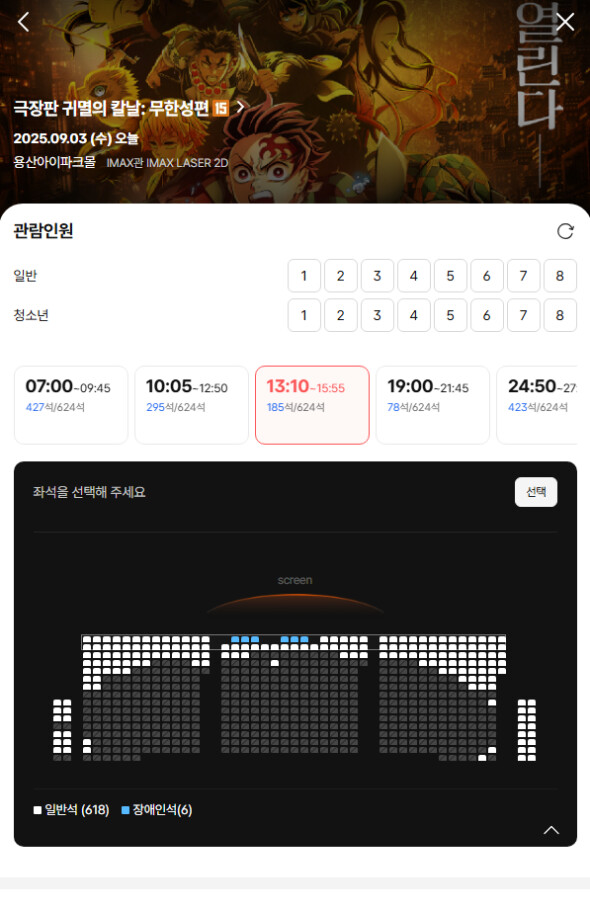
Task: Choose 8 in the 일반 row
Action: (560, 276)
